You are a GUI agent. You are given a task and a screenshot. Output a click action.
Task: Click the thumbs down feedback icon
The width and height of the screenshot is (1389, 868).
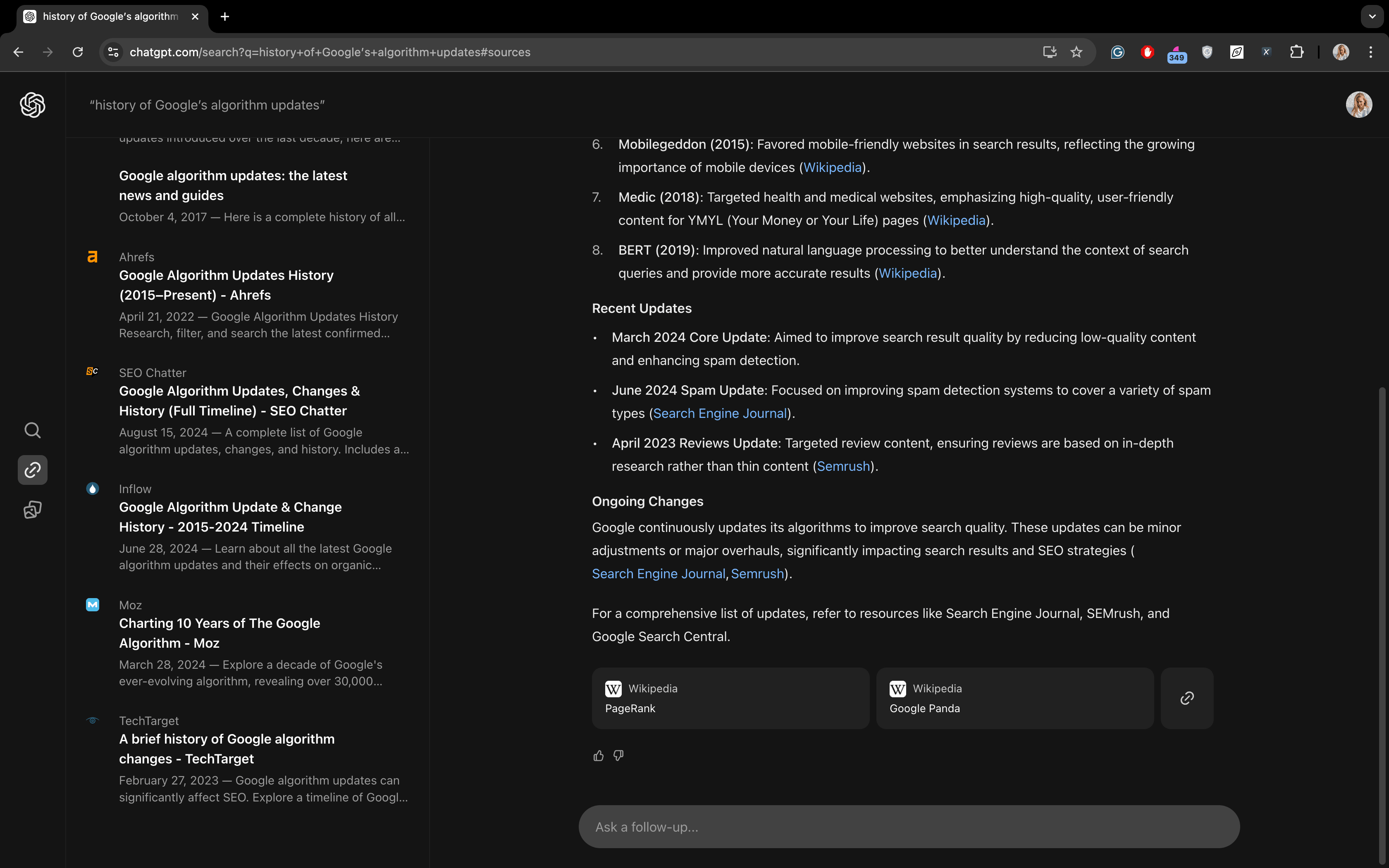click(618, 756)
